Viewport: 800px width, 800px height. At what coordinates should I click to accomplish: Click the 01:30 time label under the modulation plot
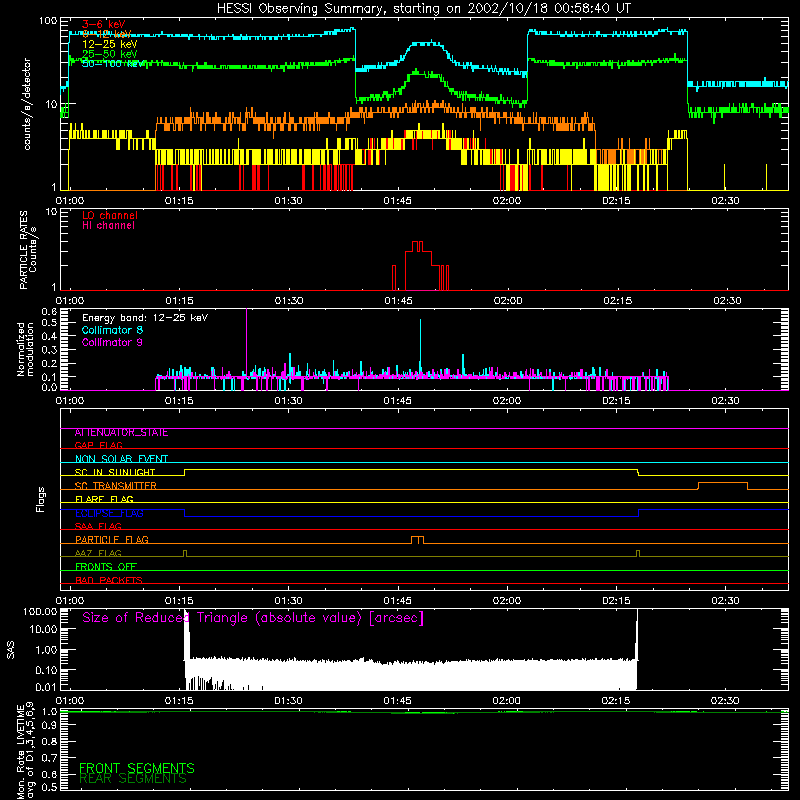click(288, 401)
